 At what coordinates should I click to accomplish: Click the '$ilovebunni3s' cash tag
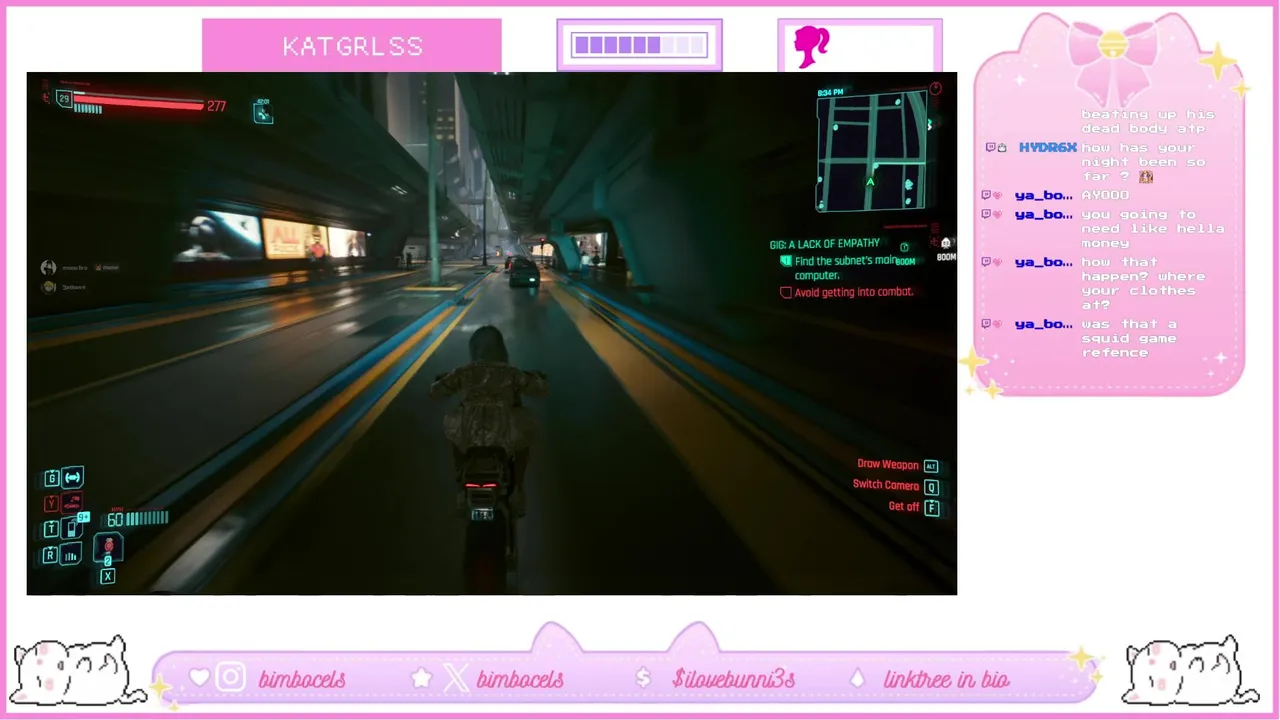pos(734,679)
